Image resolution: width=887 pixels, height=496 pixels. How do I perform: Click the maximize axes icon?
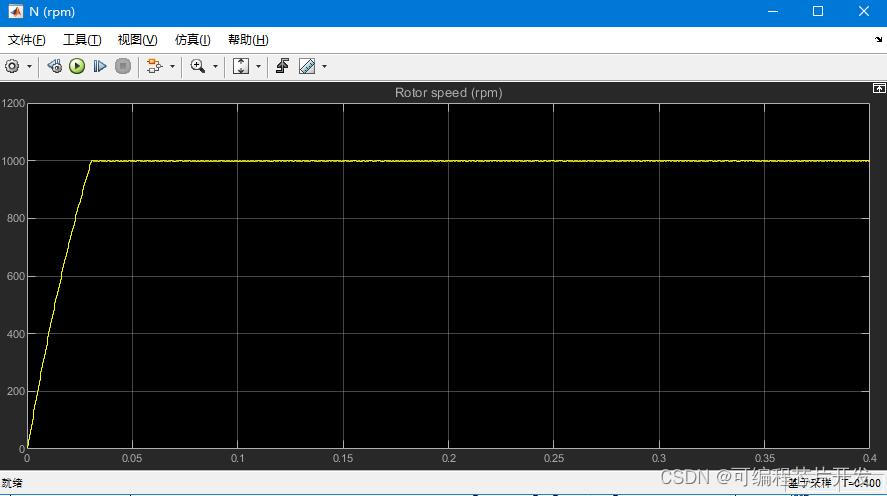click(879, 88)
